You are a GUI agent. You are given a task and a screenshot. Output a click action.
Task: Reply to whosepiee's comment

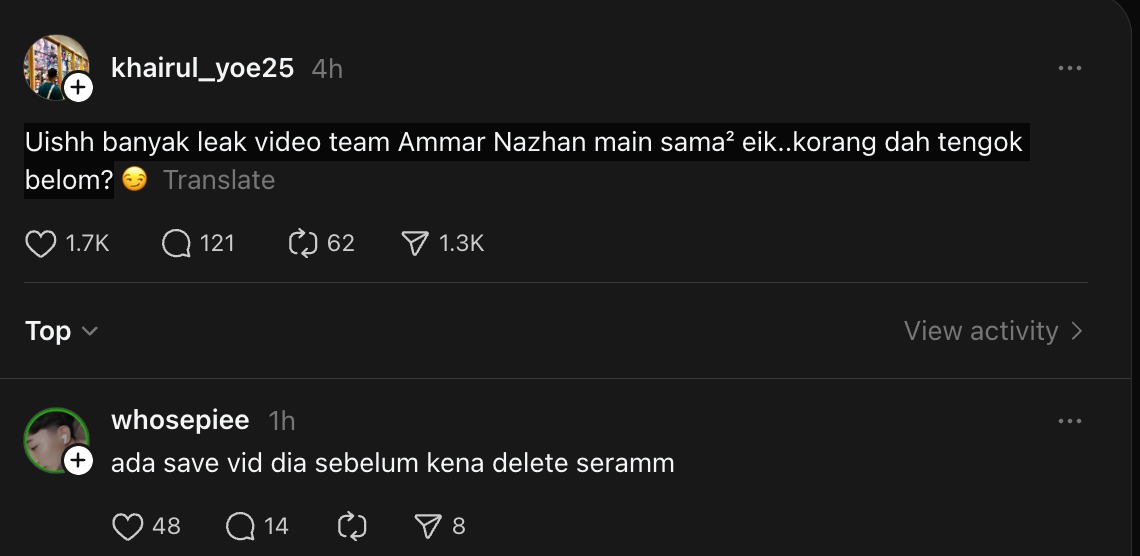(241, 526)
